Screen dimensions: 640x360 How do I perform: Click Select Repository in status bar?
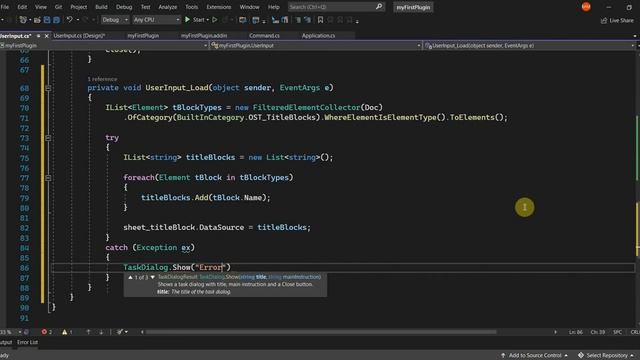[x=606, y=356]
